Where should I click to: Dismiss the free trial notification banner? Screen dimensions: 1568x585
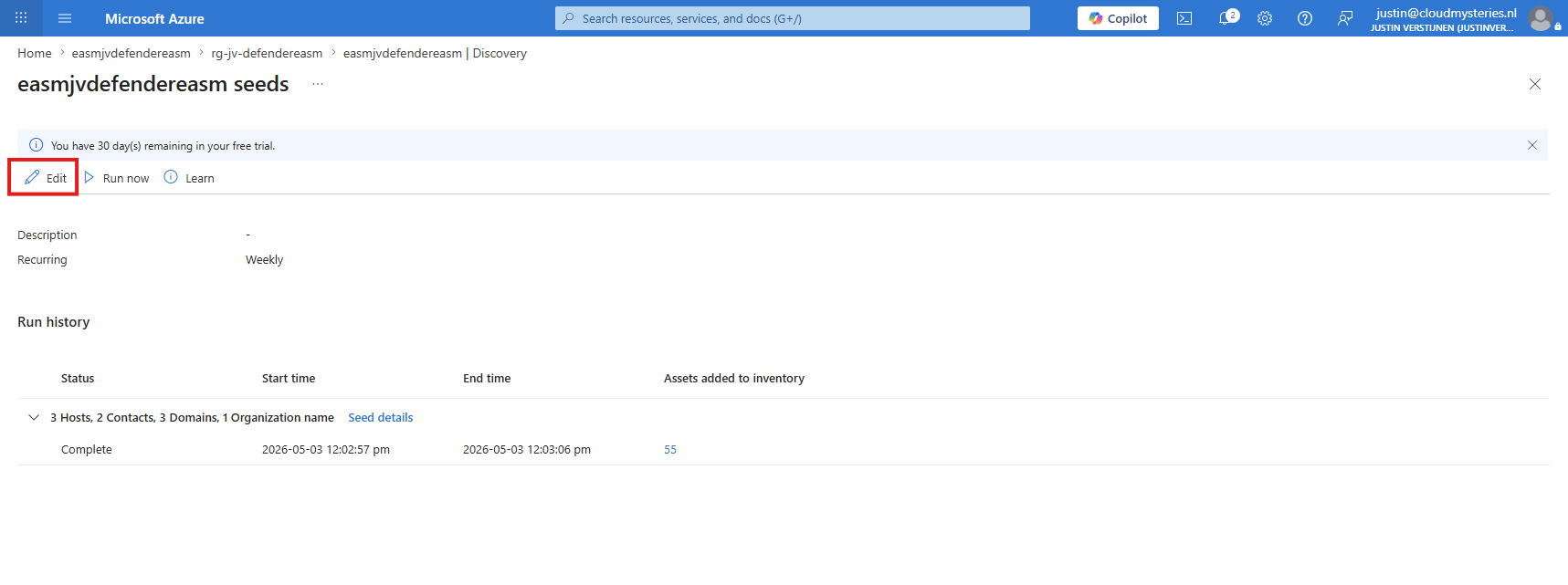(1532, 145)
